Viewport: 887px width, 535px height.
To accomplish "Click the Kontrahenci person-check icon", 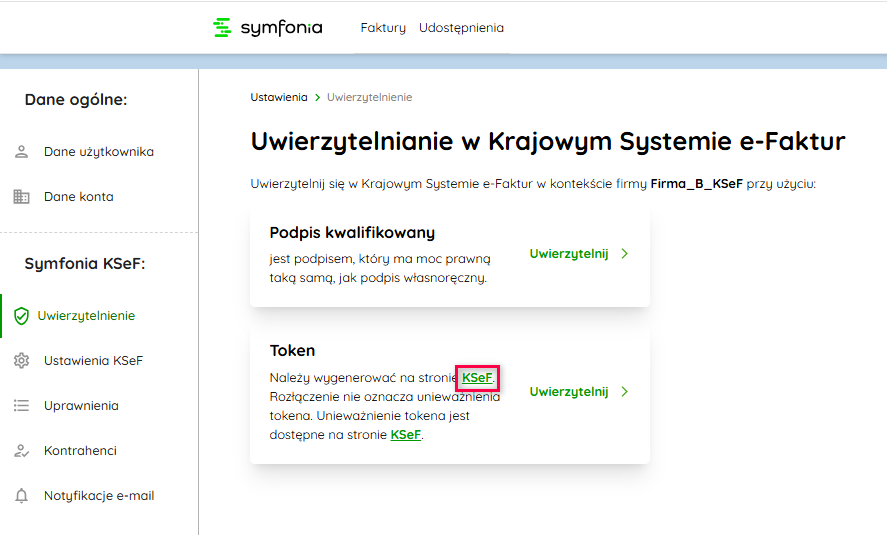I will tap(21, 451).
